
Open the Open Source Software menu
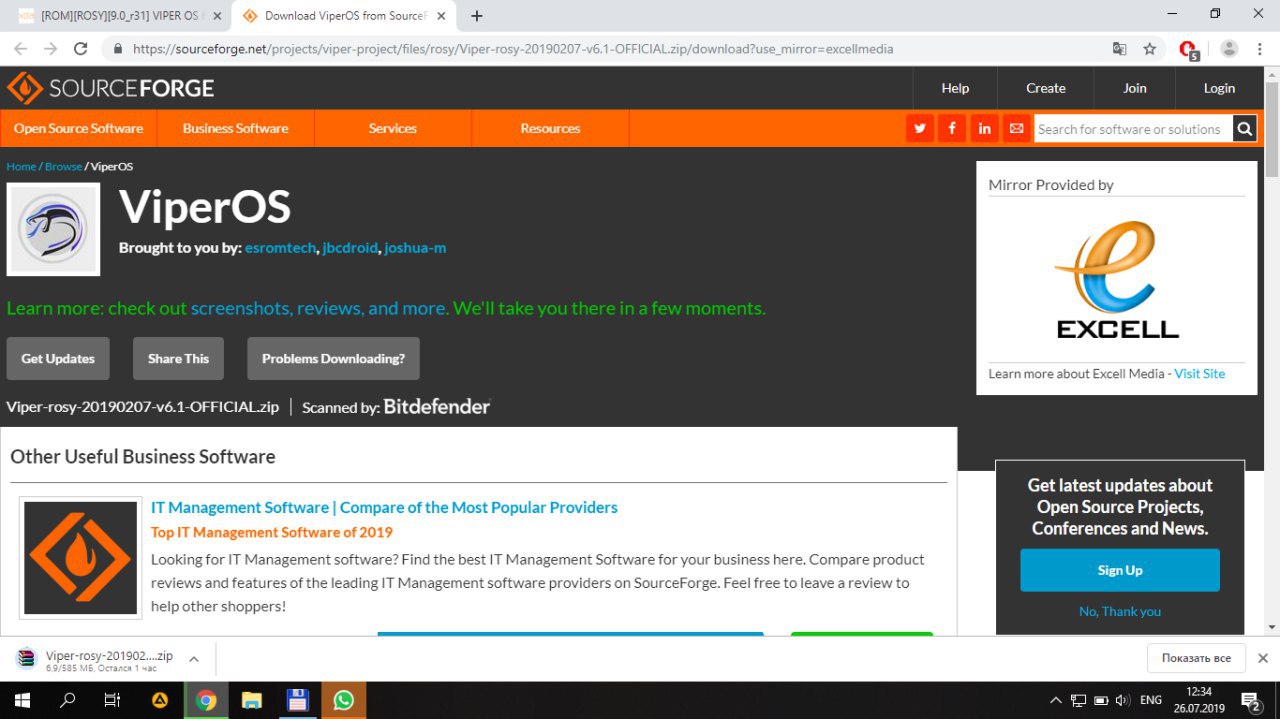click(x=78, y=128)
